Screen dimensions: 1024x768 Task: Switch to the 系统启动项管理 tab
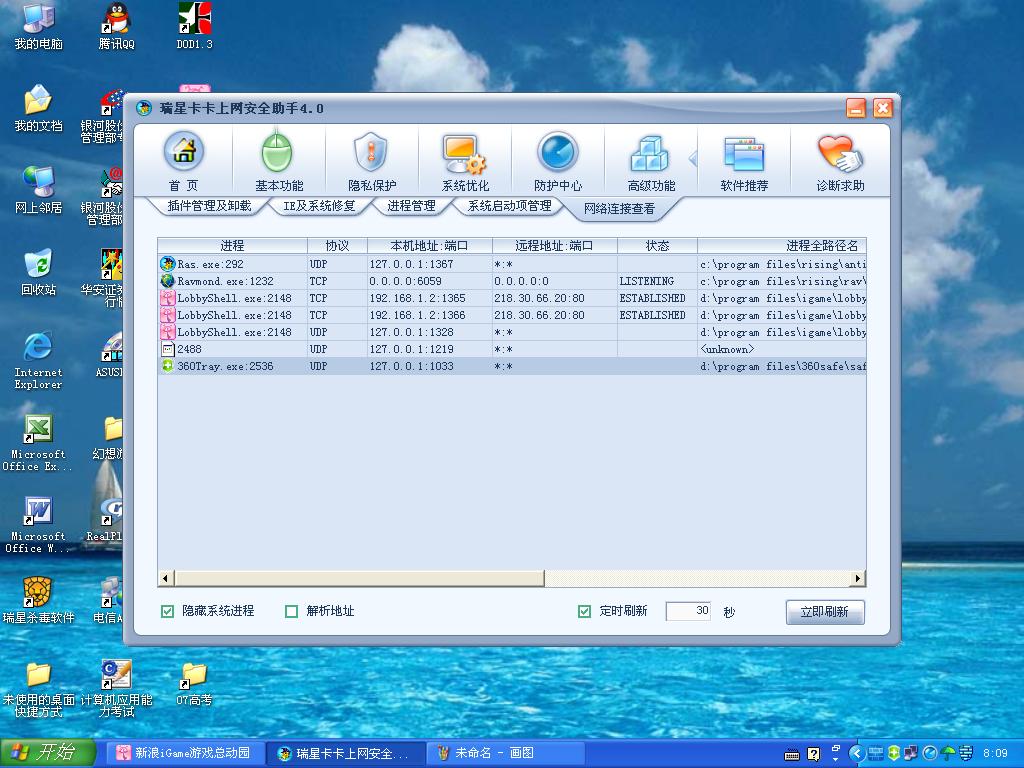pyautogui.click(x=509, y=206)
